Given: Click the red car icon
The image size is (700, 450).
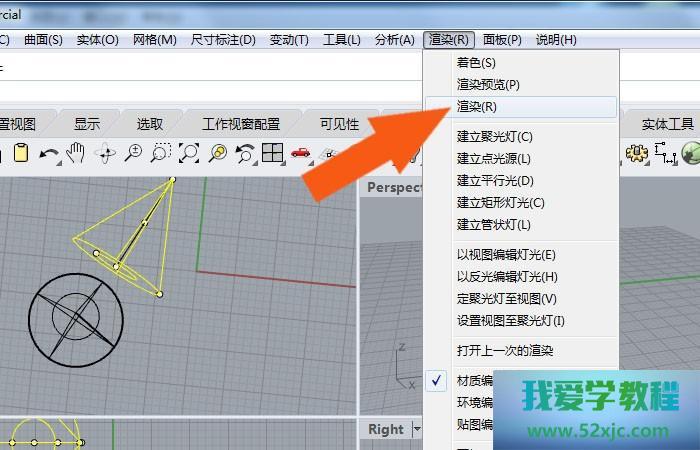Looking at the screenshot, I should [x=301, y=153].
